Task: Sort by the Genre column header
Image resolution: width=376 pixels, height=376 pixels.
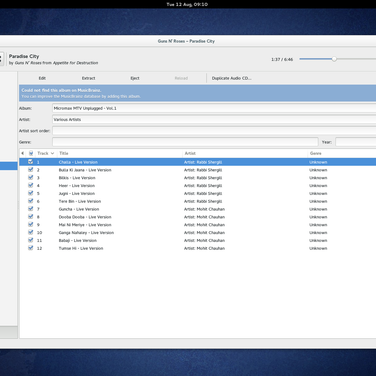Action: pyautogui.click(x=342, y=153)
